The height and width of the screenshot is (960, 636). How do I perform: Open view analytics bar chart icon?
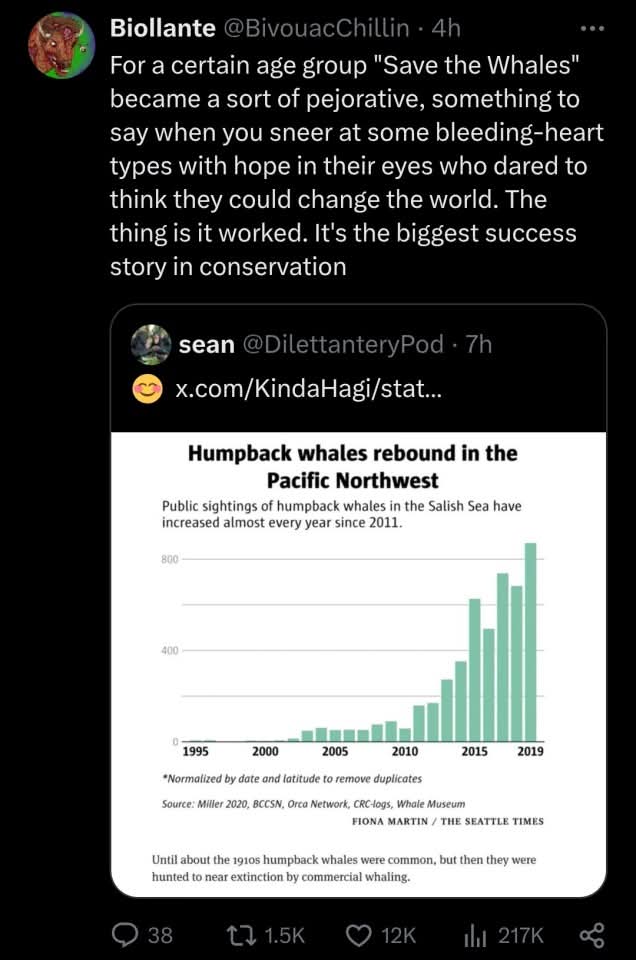pos(474,934)
